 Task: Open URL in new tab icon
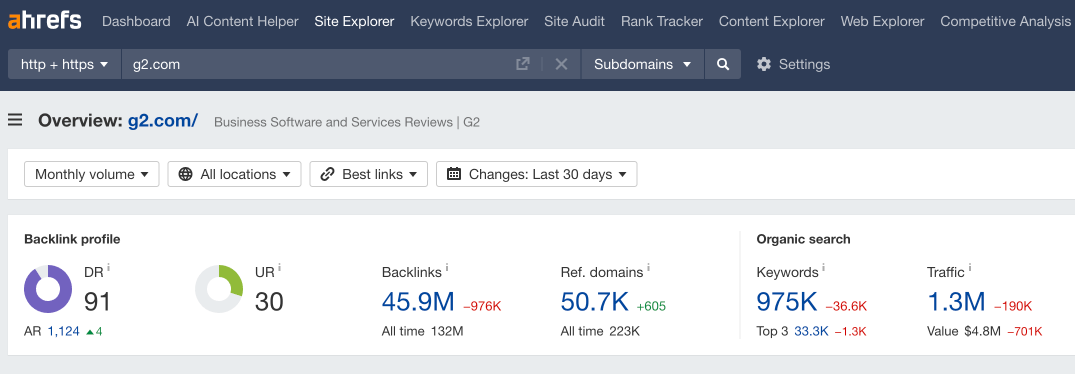[522, 64]
